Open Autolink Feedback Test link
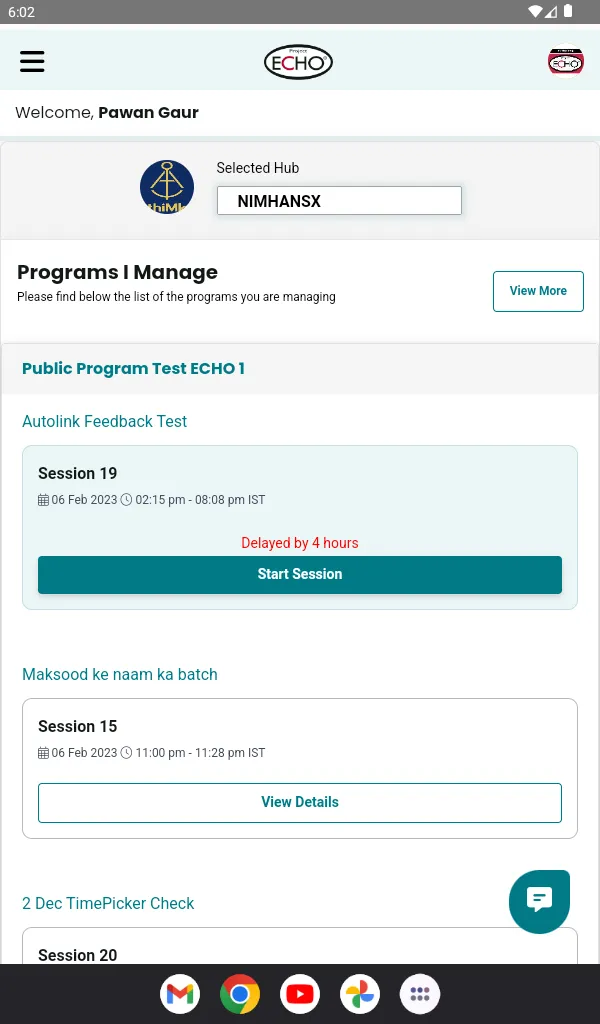The image size is (600, 1024). click(105, 422)
